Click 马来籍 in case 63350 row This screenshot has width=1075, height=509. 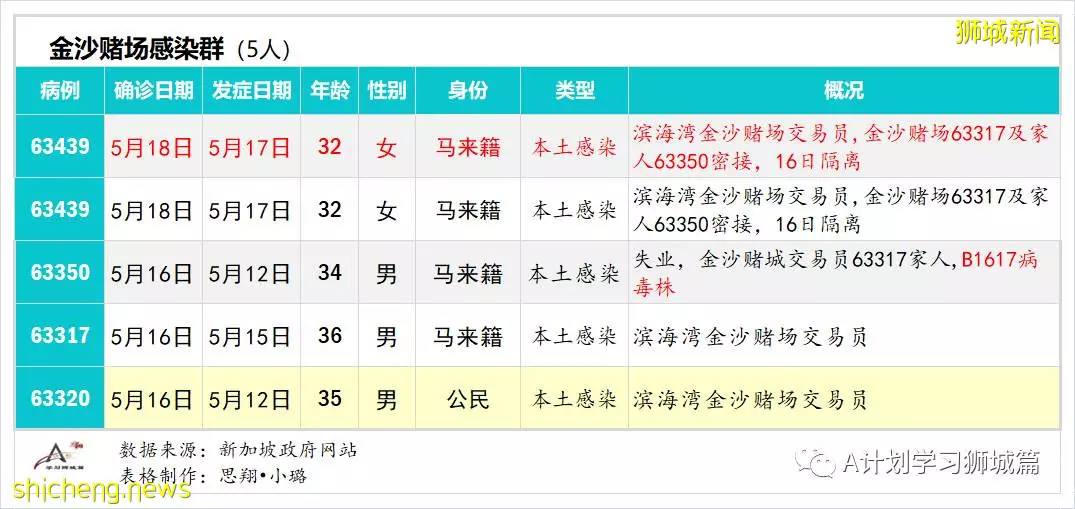(468, 274)
